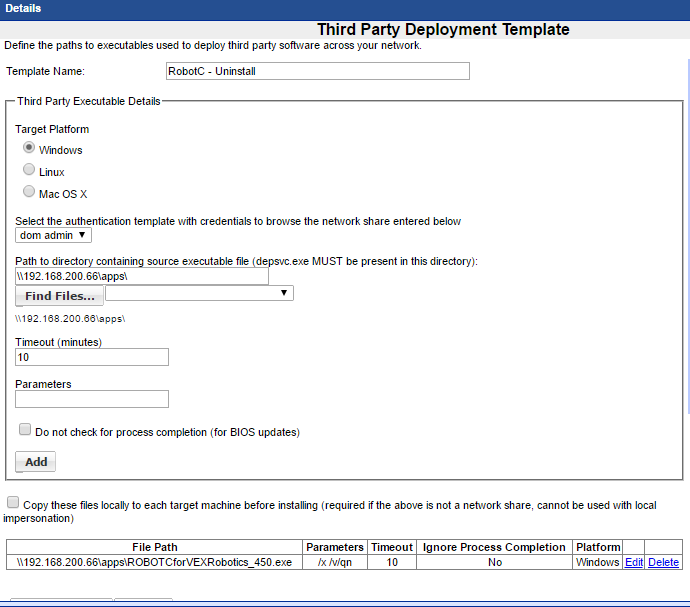Choose Linux as the target platform
Screen dimensions: 690x607
click(x=29, y=170)
